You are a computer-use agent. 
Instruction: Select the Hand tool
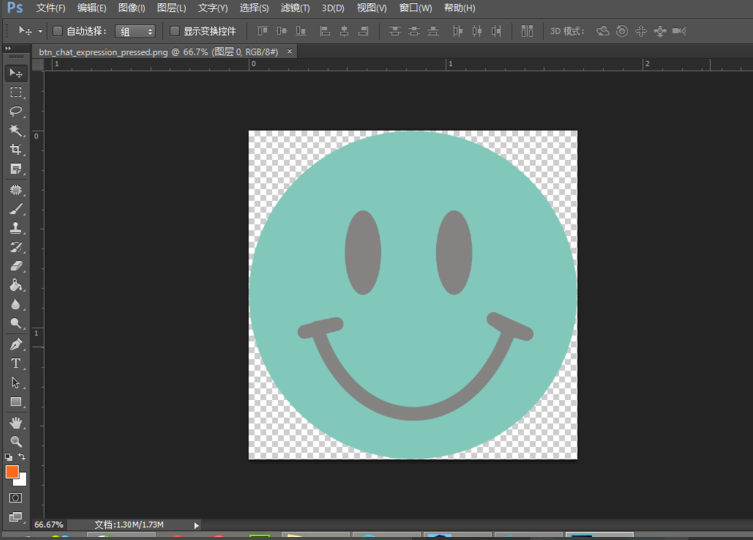16,422
